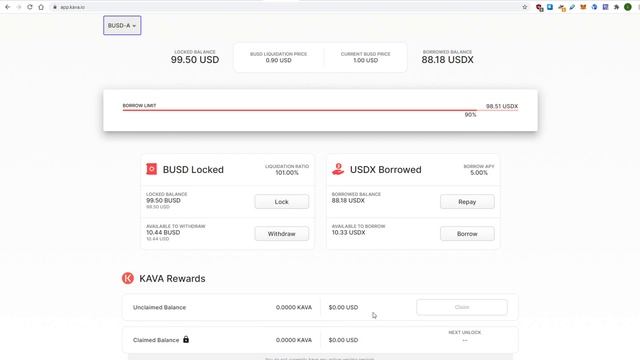Click the 10.33 USDX available to borrow
Screen dimensions: 640x360
(348, 232)
